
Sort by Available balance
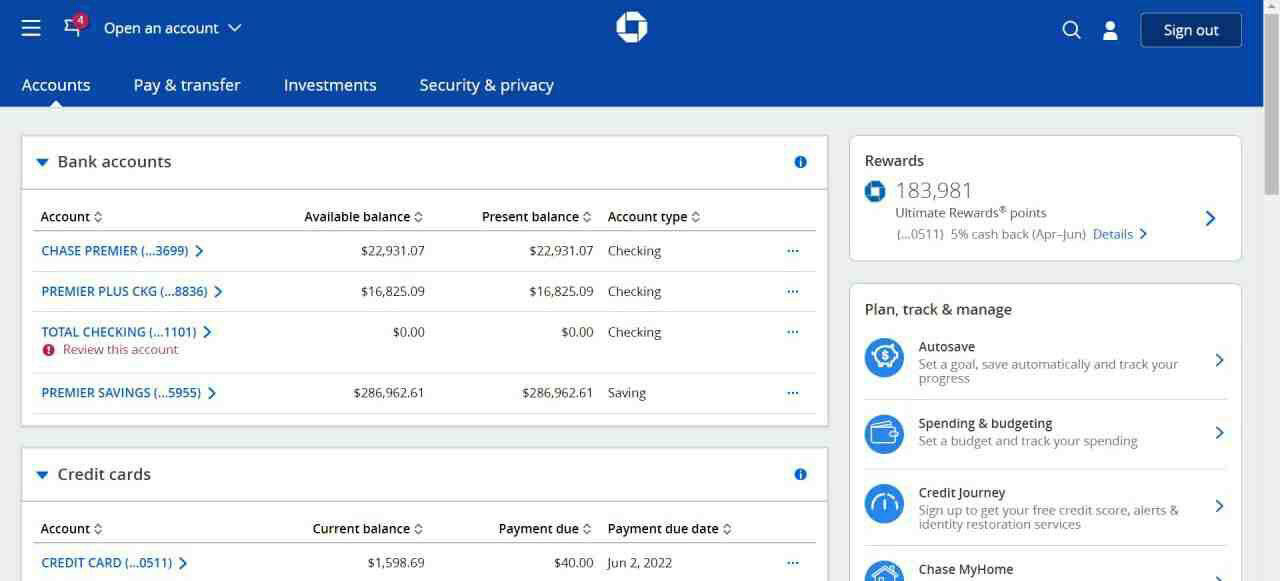coord(363,217)
